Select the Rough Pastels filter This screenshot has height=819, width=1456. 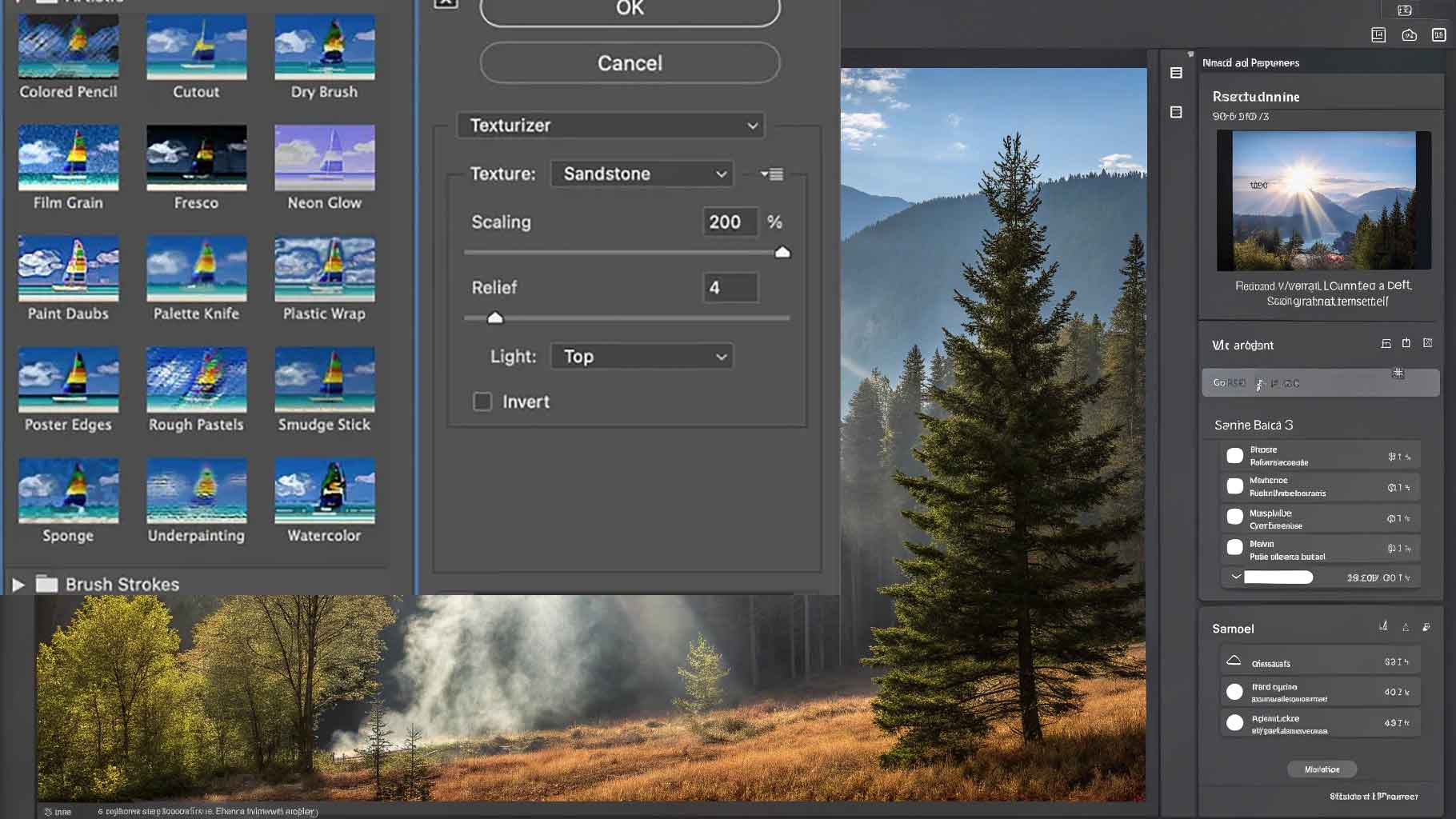point(196,380)
